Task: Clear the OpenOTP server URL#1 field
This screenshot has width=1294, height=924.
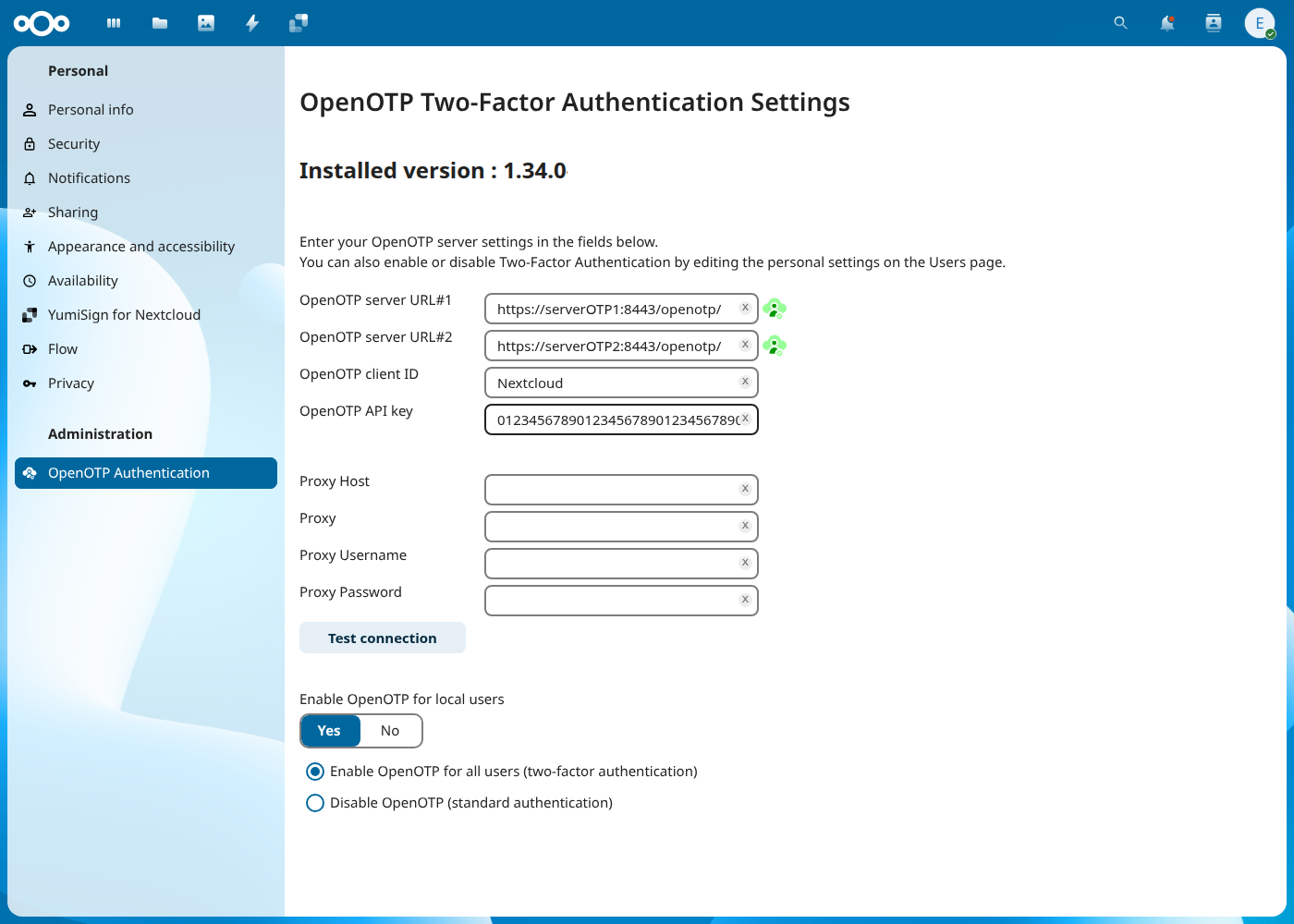Action: click(745, 308)
